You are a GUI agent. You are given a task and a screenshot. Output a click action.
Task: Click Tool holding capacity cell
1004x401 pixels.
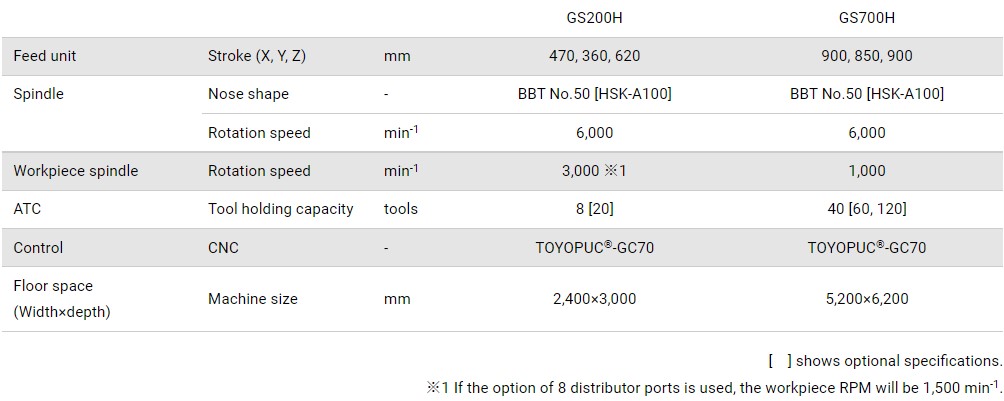click(280, 209)
